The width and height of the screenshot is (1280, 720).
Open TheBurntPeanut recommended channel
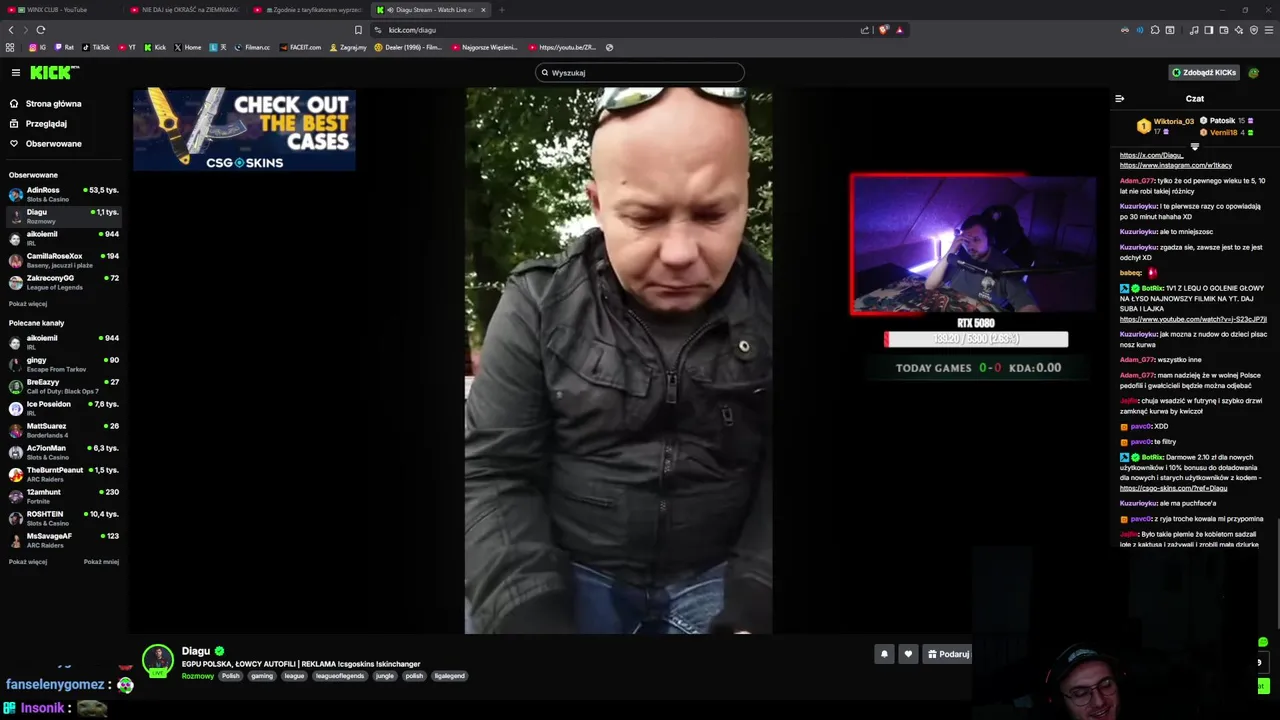point(63,473)
